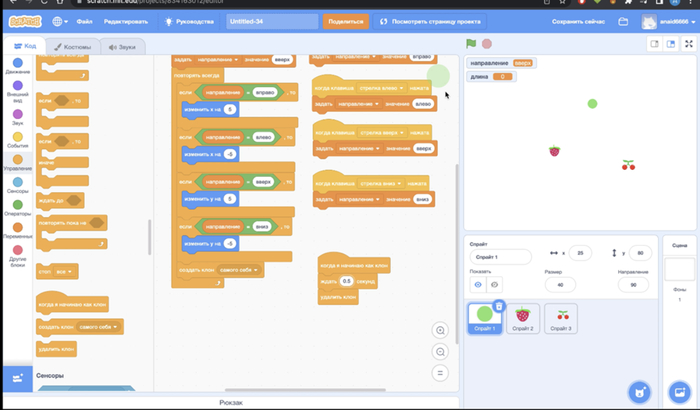Zoom in on the code workspace
Viewport: 700px width, 410px height.
pyautogui.click(x=440, y=331)
